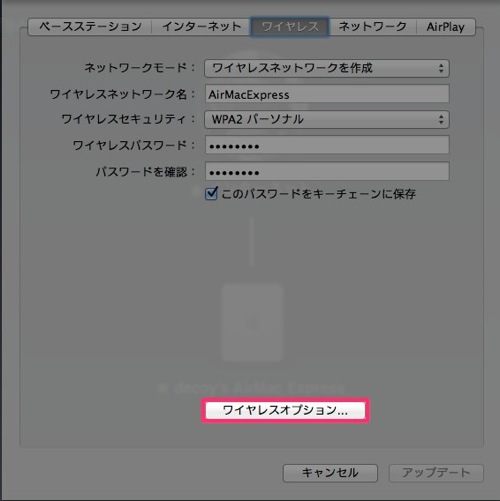This screenshot has height=501, width=500.
Task: Open ワイヤレスオプション... button
Action: tap(285, 410)
